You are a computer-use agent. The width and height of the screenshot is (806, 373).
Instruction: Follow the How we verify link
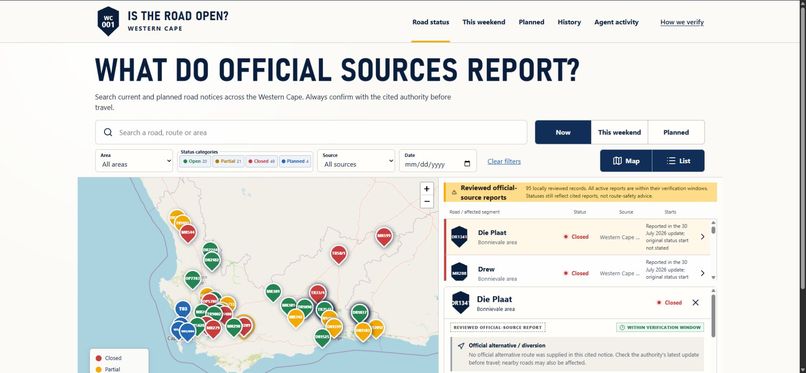pos(682,22)
